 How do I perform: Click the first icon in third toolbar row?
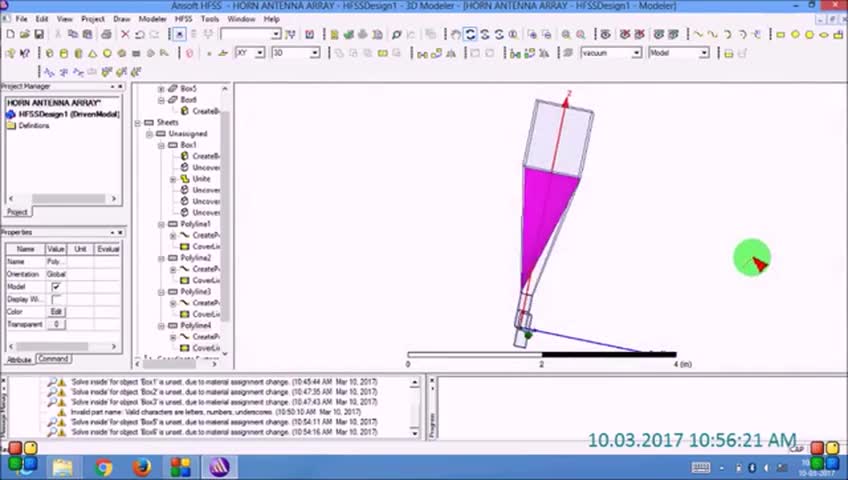49,71
